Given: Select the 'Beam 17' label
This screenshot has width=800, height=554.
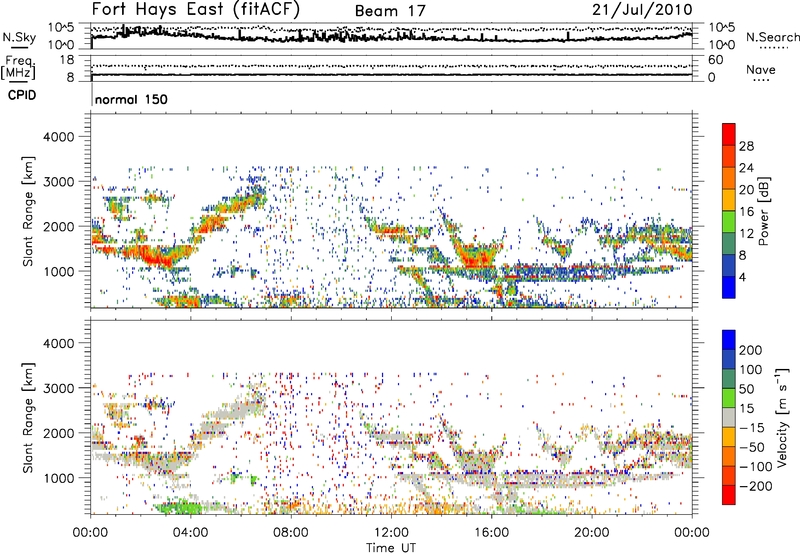Looking at the screenshot, I should point(390,11).
